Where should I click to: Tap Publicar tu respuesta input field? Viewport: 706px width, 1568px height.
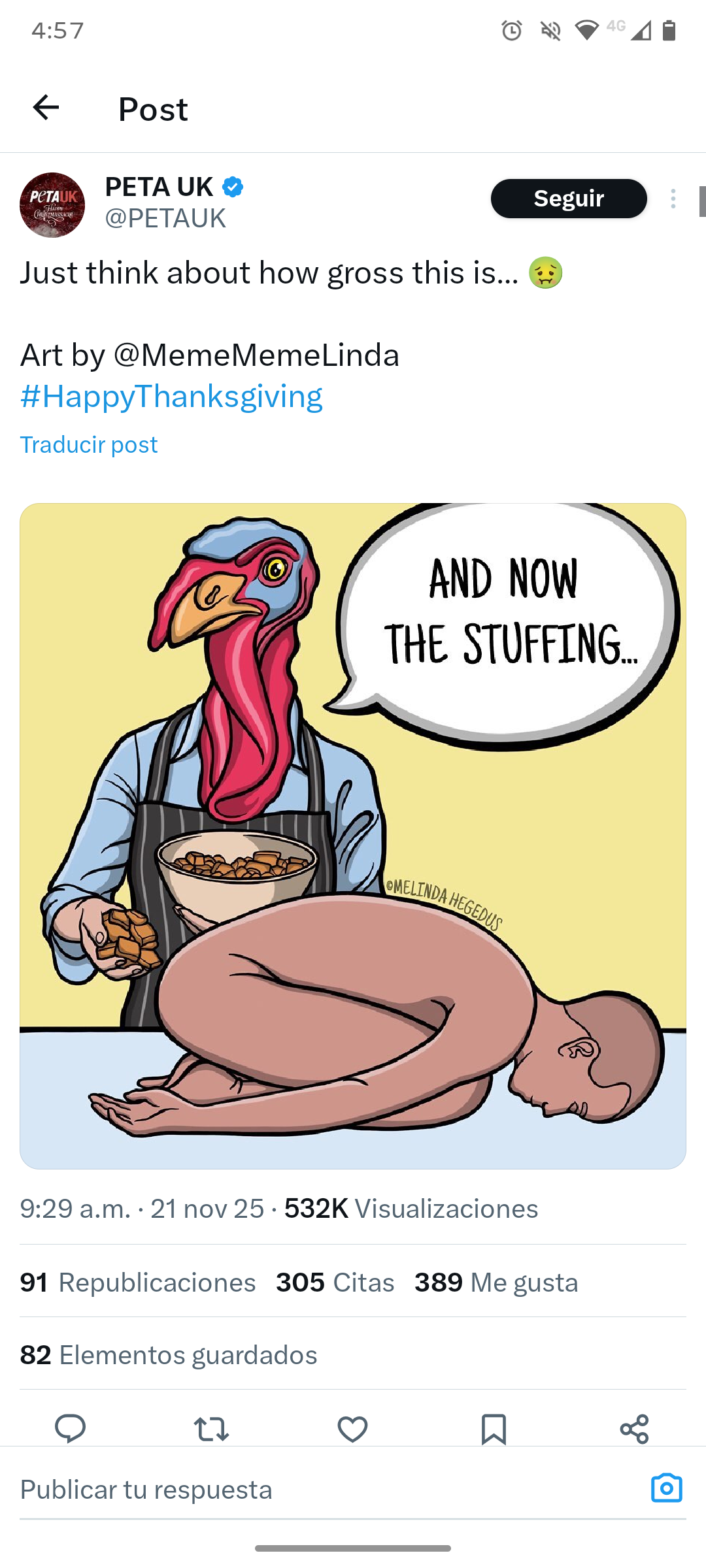(x=327, y=1490)
